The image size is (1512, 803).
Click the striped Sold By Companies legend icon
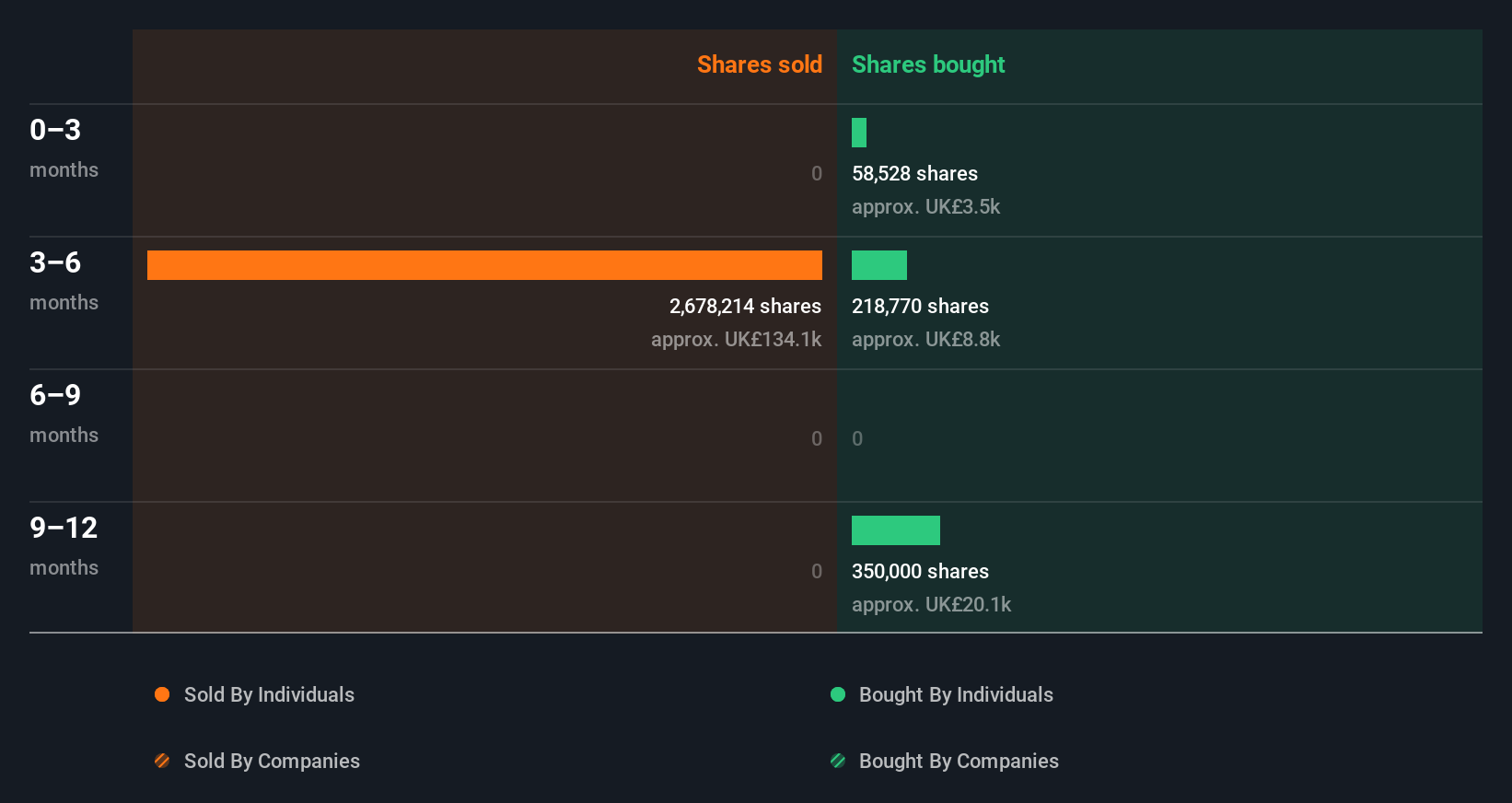162,761
